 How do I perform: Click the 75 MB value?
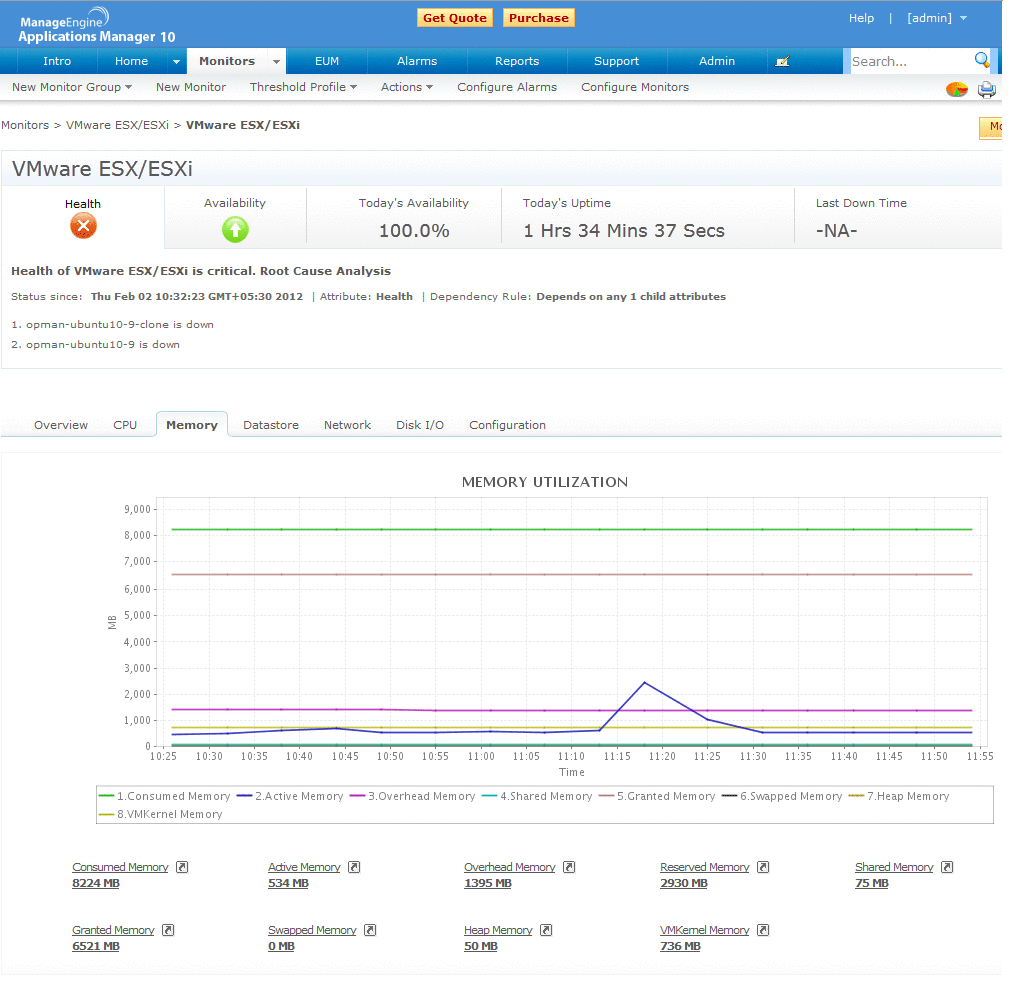pyautogui.click(x=872, y=884)
